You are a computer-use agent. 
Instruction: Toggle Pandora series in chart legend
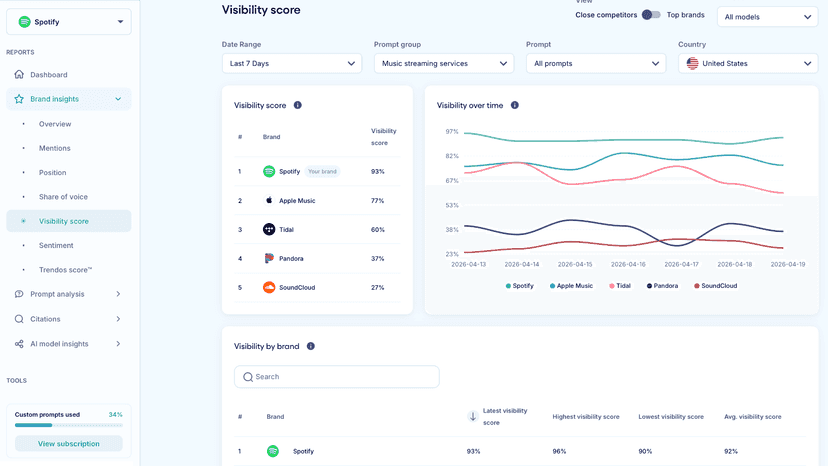(x=662, y=286)
